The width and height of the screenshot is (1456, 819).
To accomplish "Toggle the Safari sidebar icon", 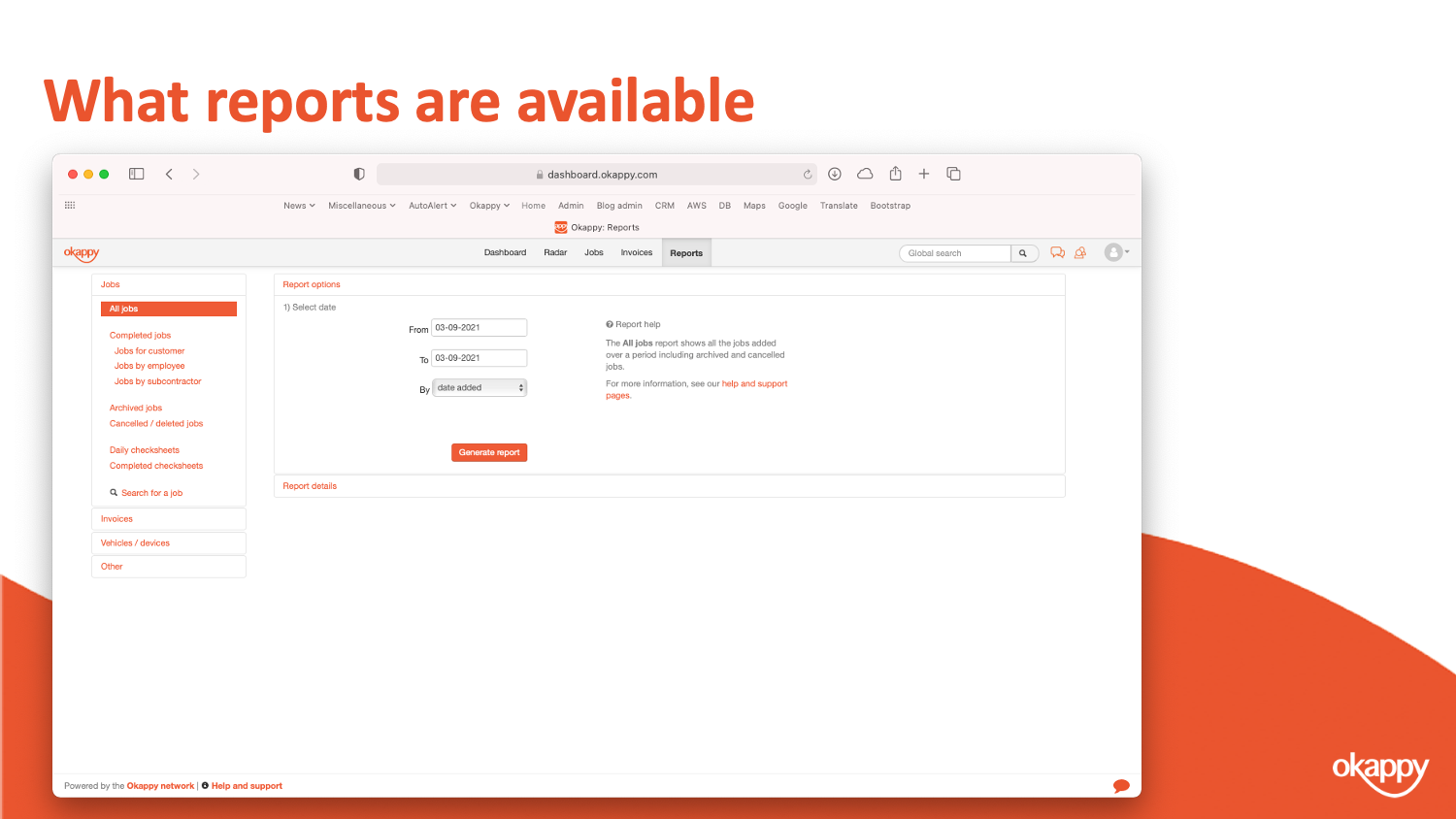I will tap(137, 174).
